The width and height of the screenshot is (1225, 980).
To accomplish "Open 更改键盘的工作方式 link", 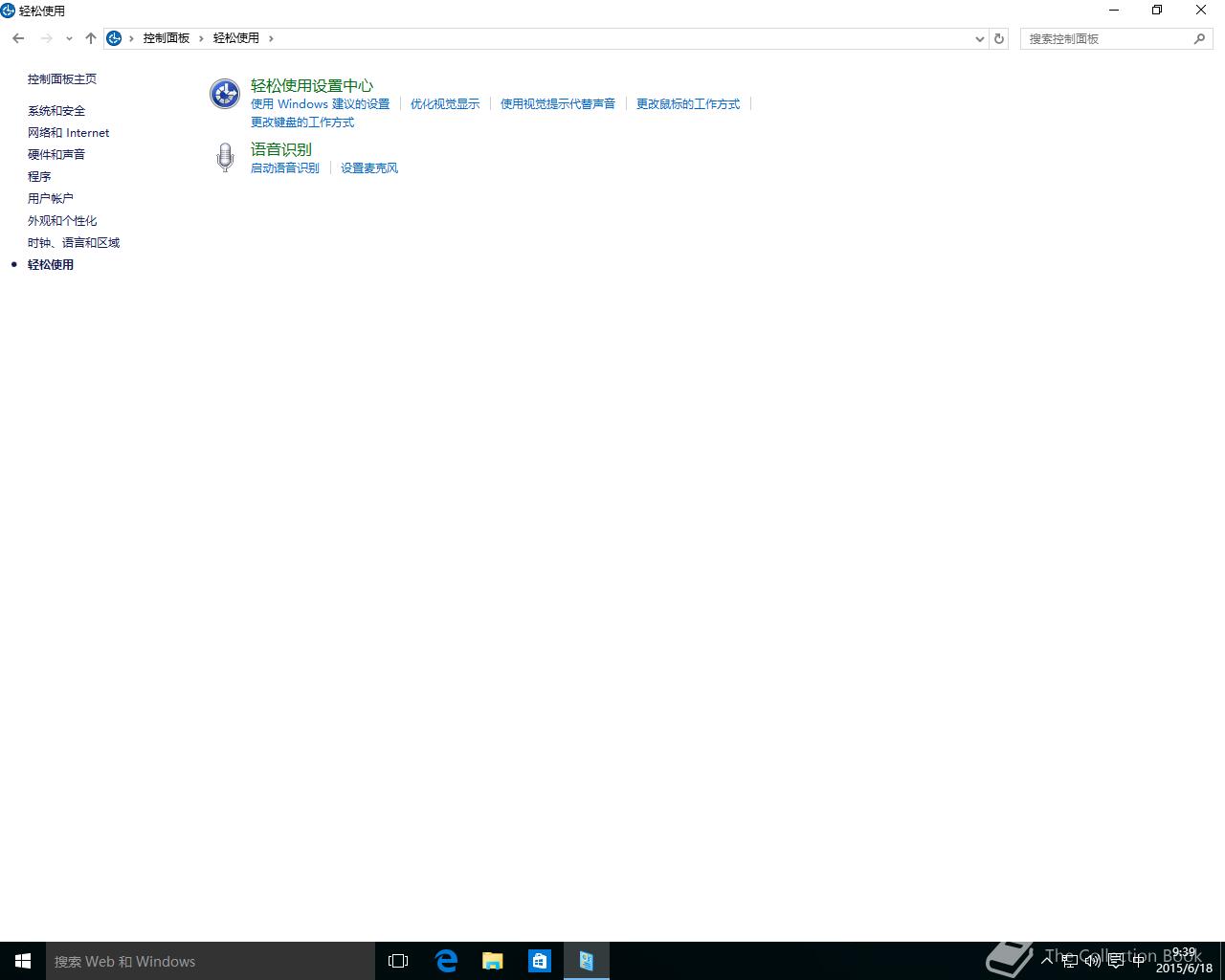I will point(302,122).
